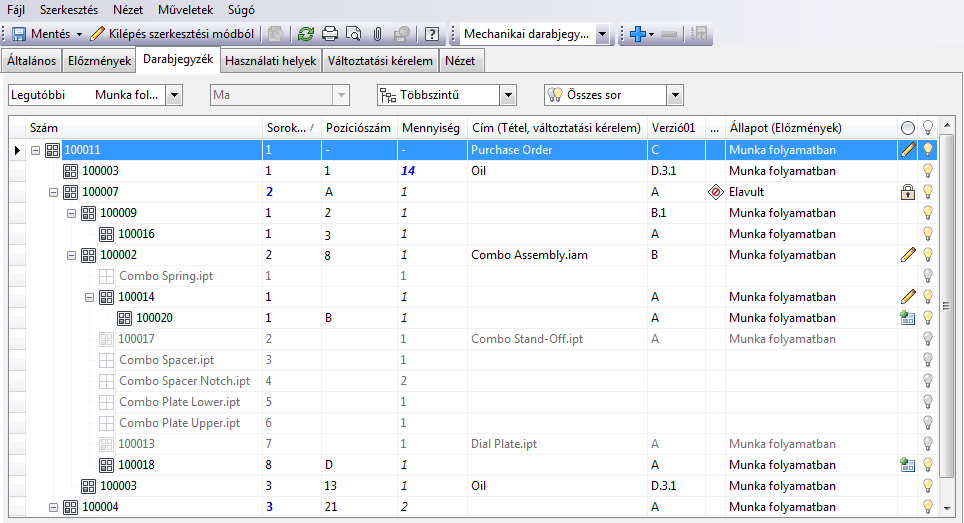Toggle lightbulb for 100020 row
This screenshot has height=523, width=964.
click(x=928, y=318)
